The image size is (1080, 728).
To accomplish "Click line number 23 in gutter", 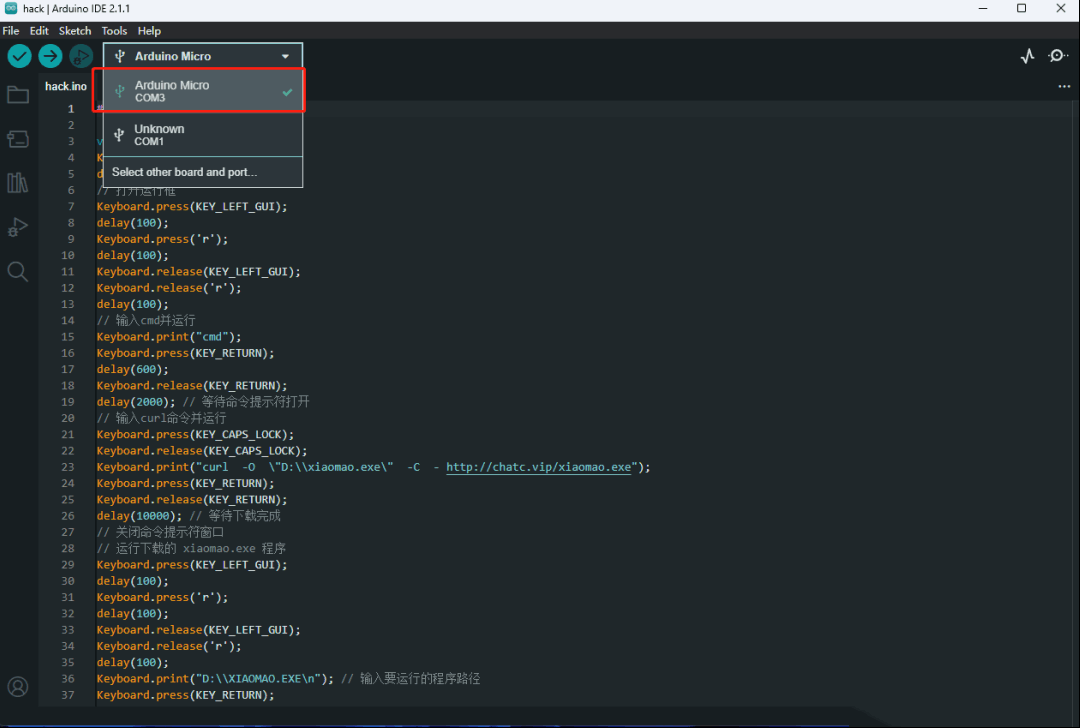I will pyautogui.click(x=68, y=467).
